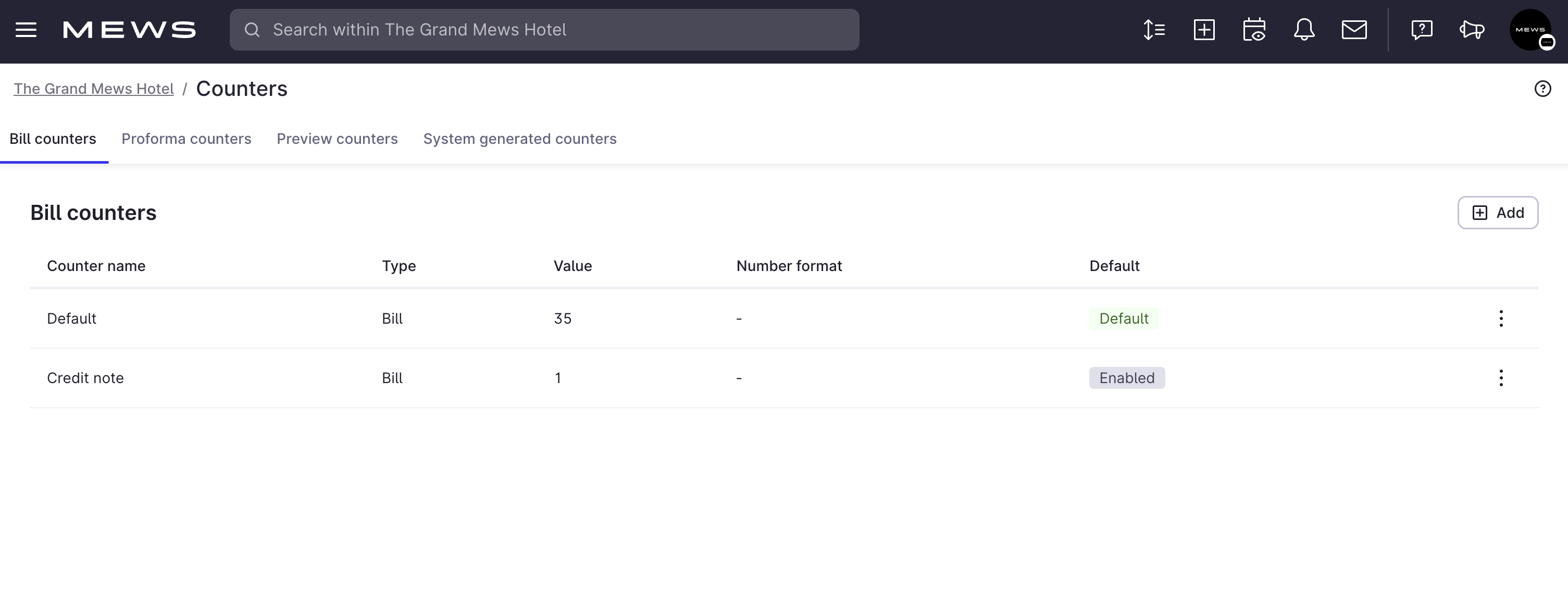
Task: Click Bill type in Default row
Action: (392, 318)
